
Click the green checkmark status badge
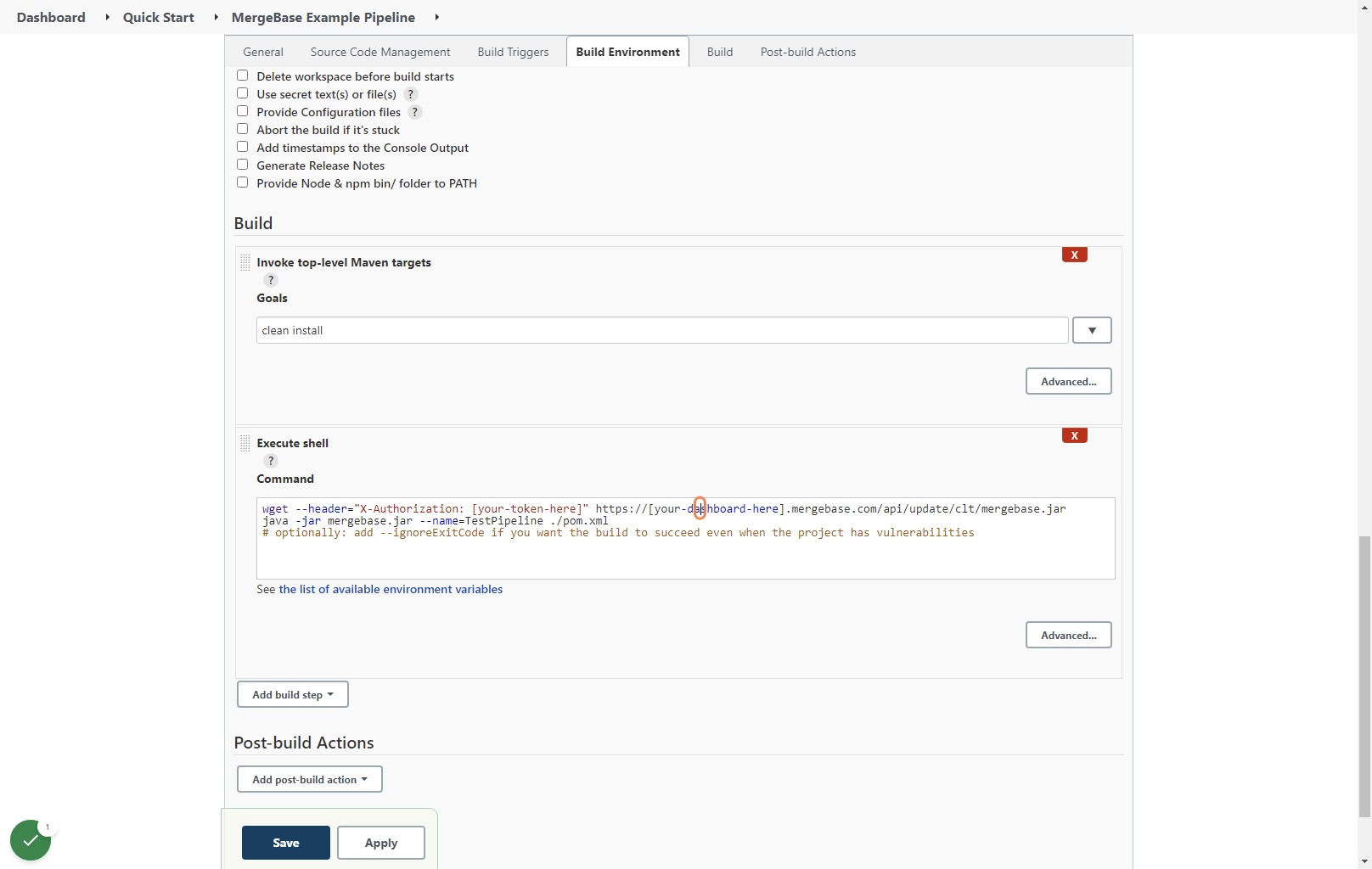[x=31, y=840]
